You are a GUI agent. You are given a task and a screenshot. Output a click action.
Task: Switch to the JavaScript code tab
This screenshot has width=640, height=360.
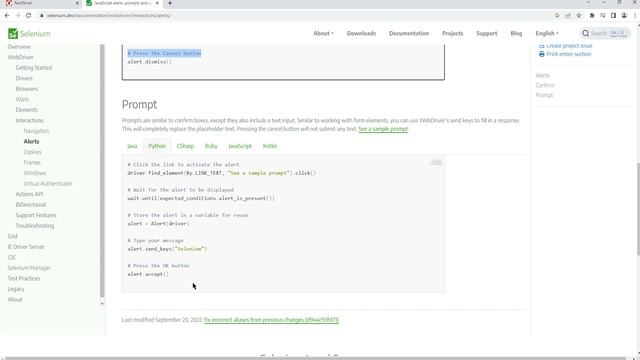[240, 146]
